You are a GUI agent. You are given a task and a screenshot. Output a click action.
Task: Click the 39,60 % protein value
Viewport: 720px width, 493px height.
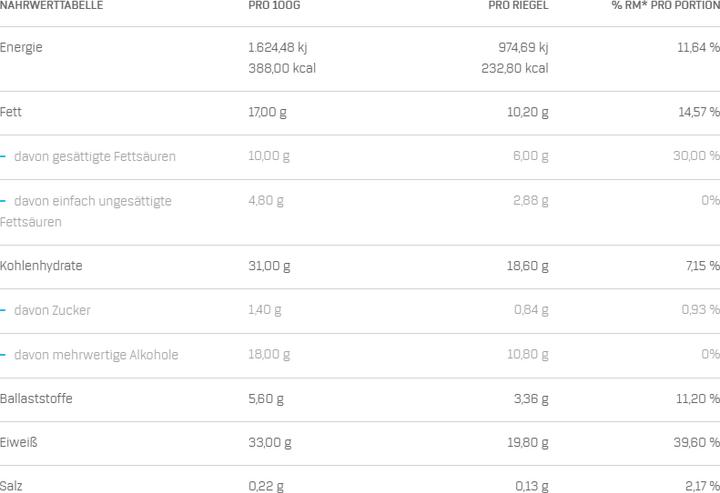[697, 443]
